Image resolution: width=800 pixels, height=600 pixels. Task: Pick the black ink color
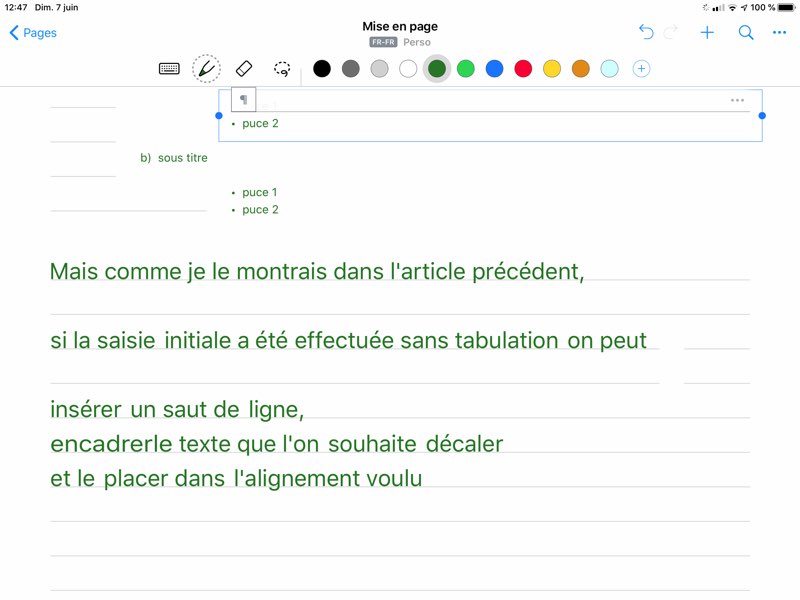[322, 69]
